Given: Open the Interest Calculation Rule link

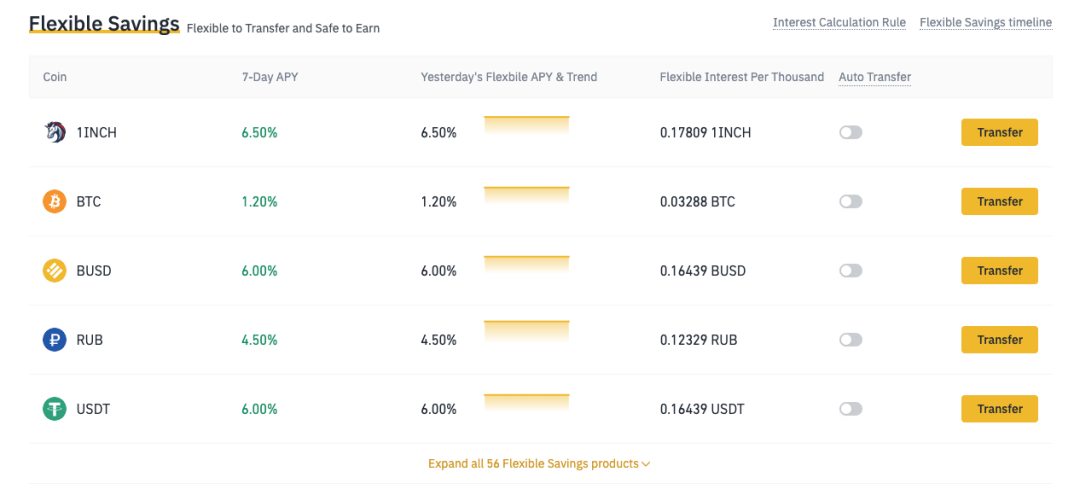Looking at the screenshot, I should [839, 23].
